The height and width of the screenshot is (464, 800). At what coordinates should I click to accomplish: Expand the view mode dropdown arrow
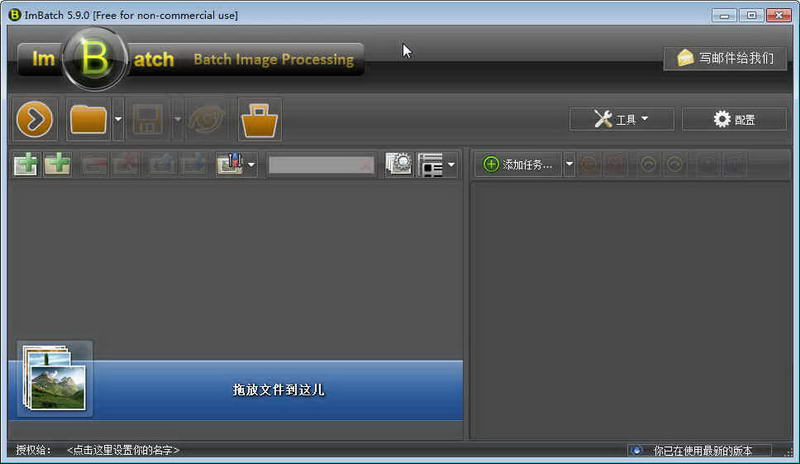pos(451,164)
